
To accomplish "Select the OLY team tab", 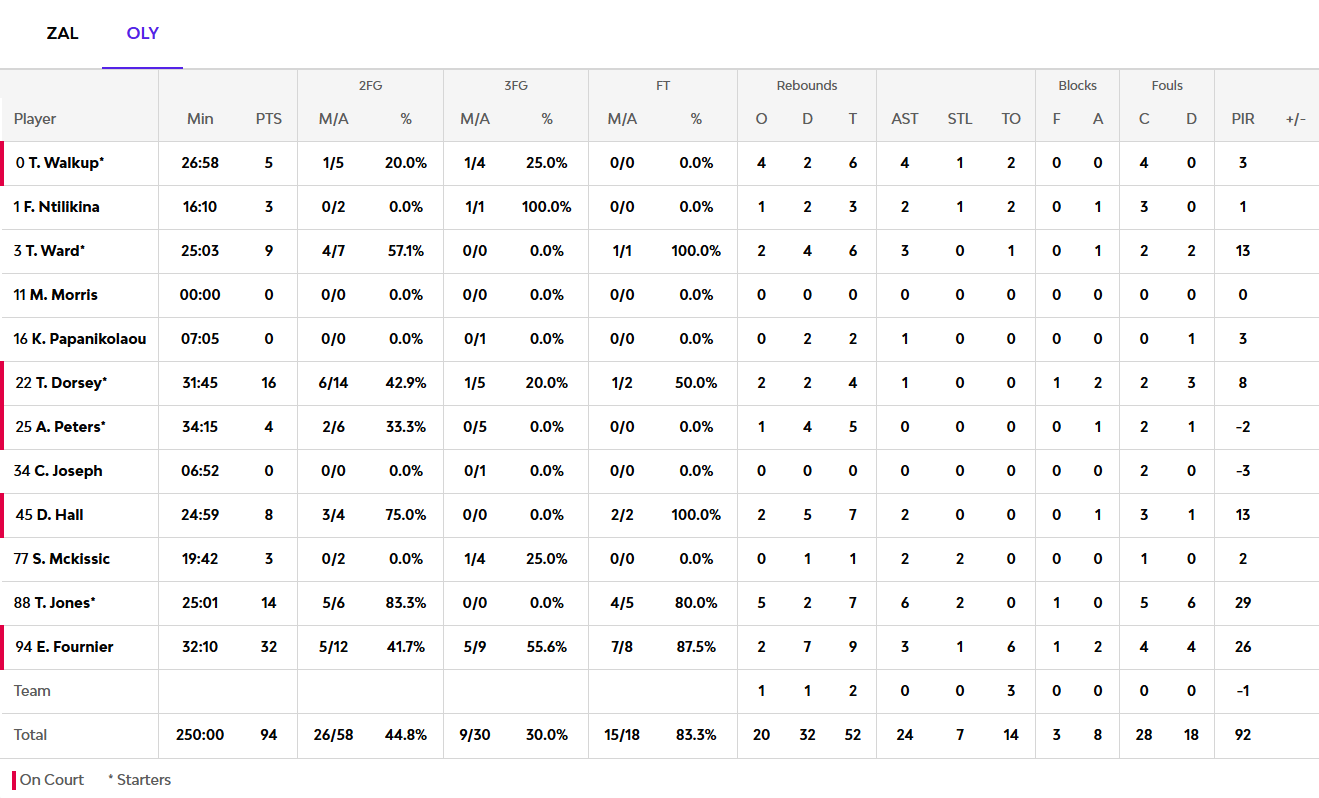I will [x=142, y=33].
